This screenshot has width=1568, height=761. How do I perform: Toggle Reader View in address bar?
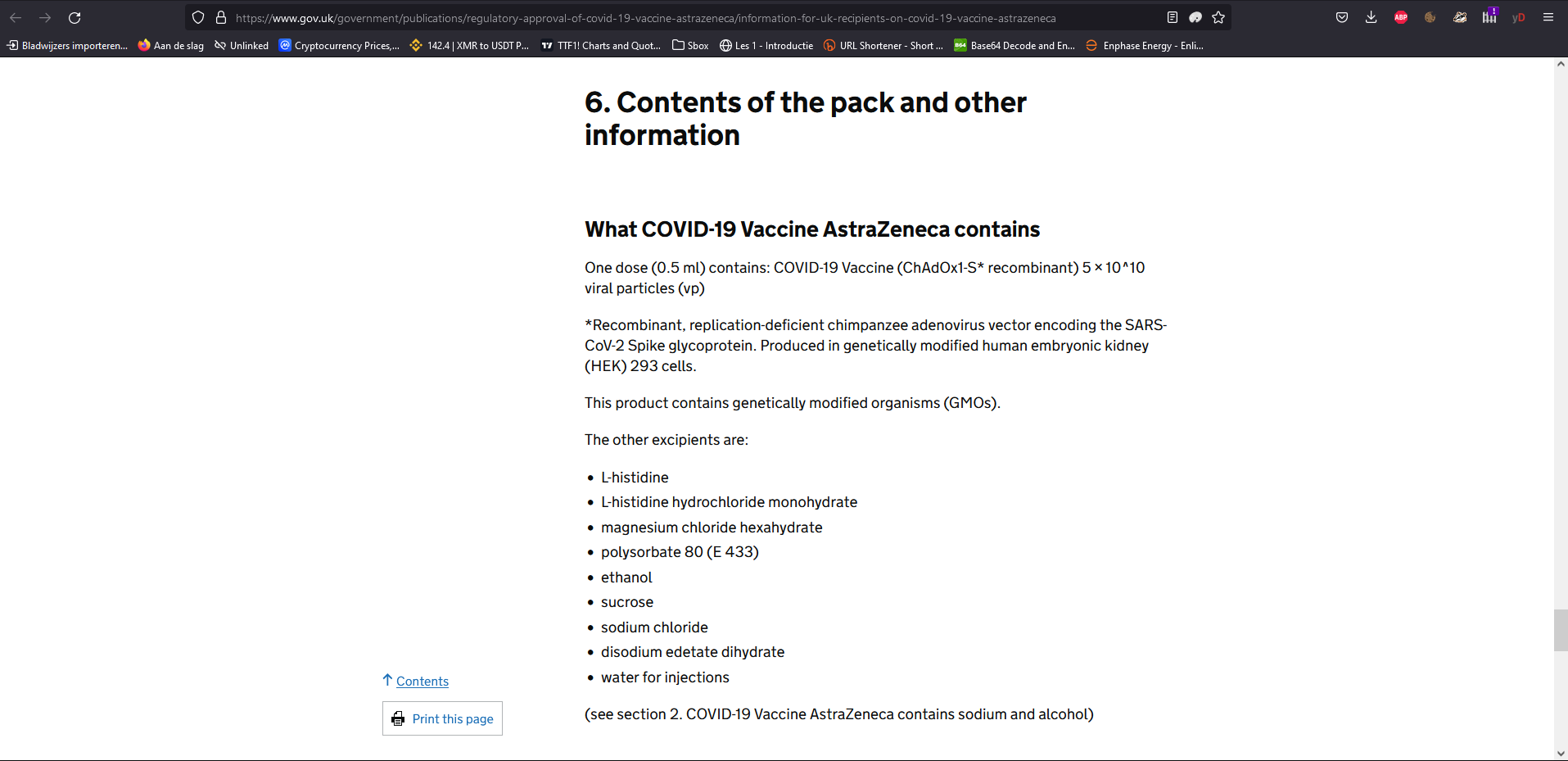(1173, 17)
